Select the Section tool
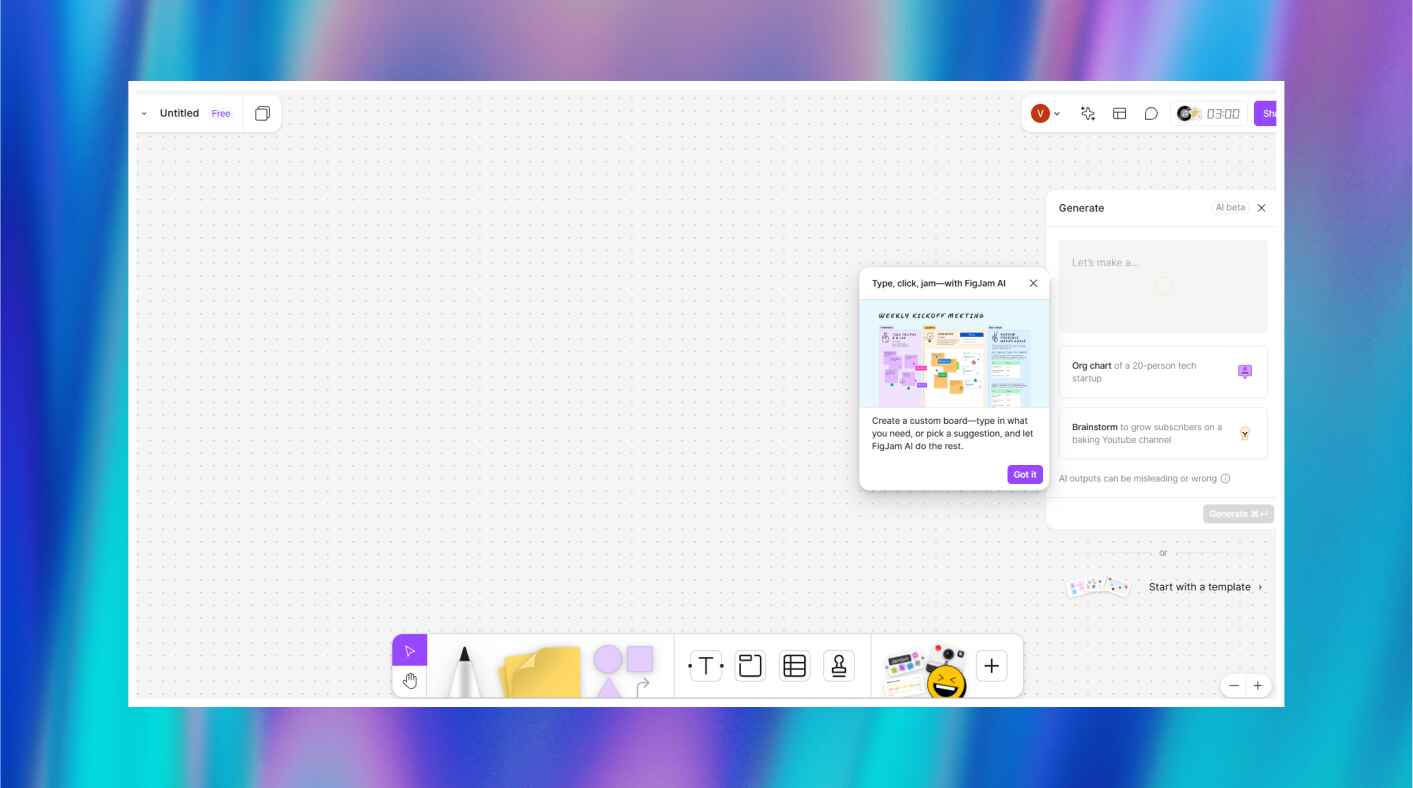 point(750,666)
